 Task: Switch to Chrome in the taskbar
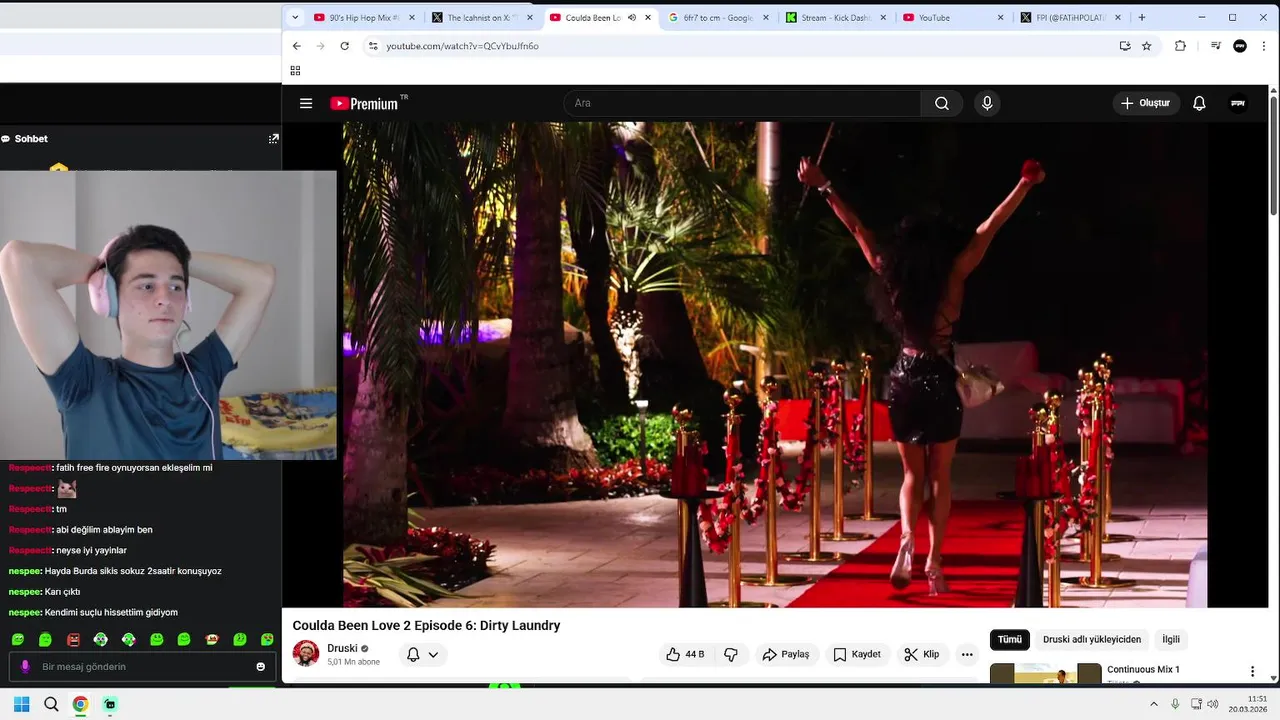coord(80,704)
